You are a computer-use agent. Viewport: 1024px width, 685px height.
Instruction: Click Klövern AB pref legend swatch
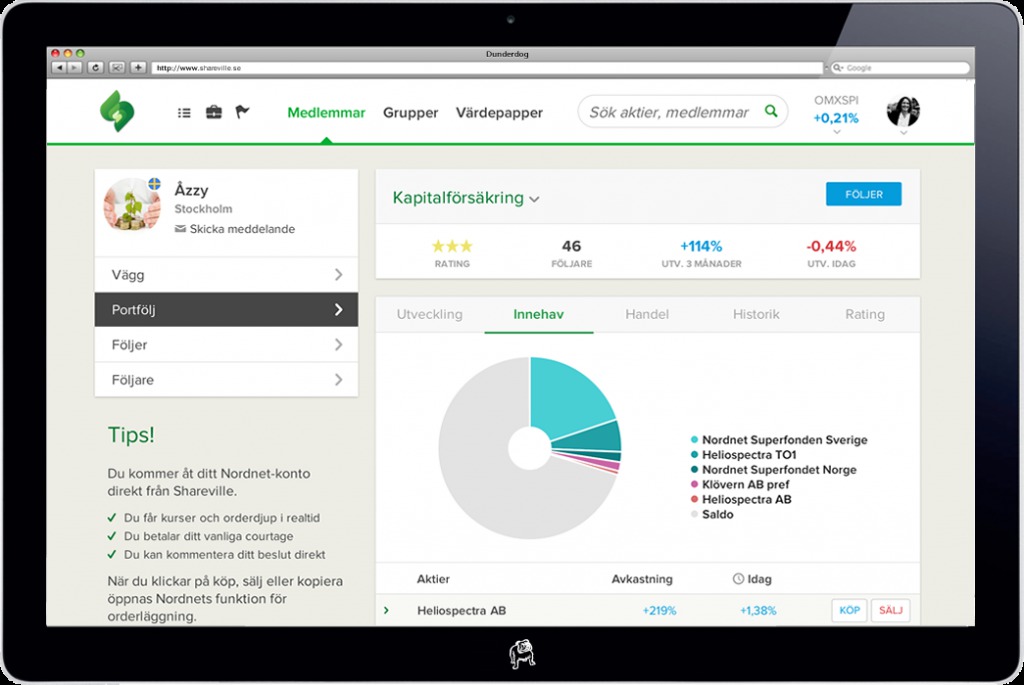pyautogui.click(x=694, y=485)
